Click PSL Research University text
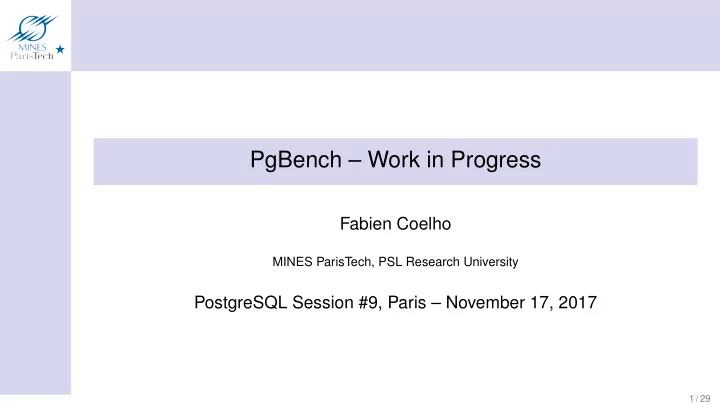720x406 pixels. (448, 262)
